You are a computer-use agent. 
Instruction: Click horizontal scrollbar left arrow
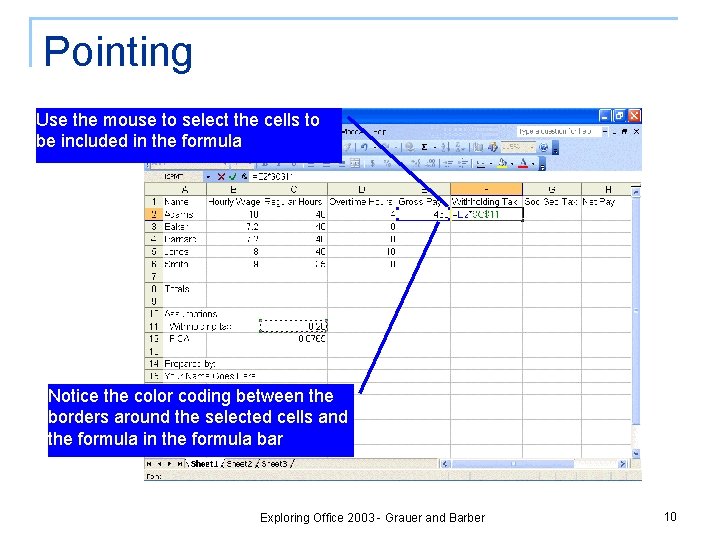coord(444,464)
